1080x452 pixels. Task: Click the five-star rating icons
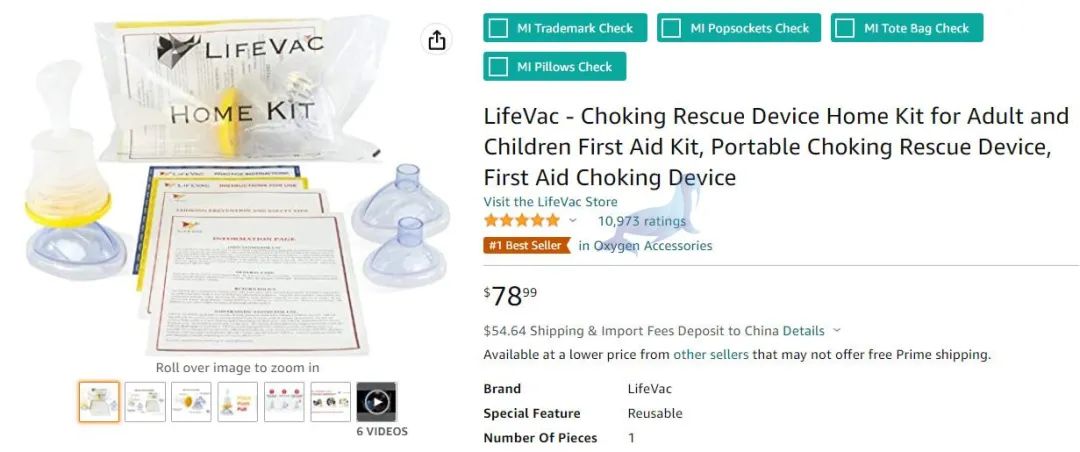(521, 221)
